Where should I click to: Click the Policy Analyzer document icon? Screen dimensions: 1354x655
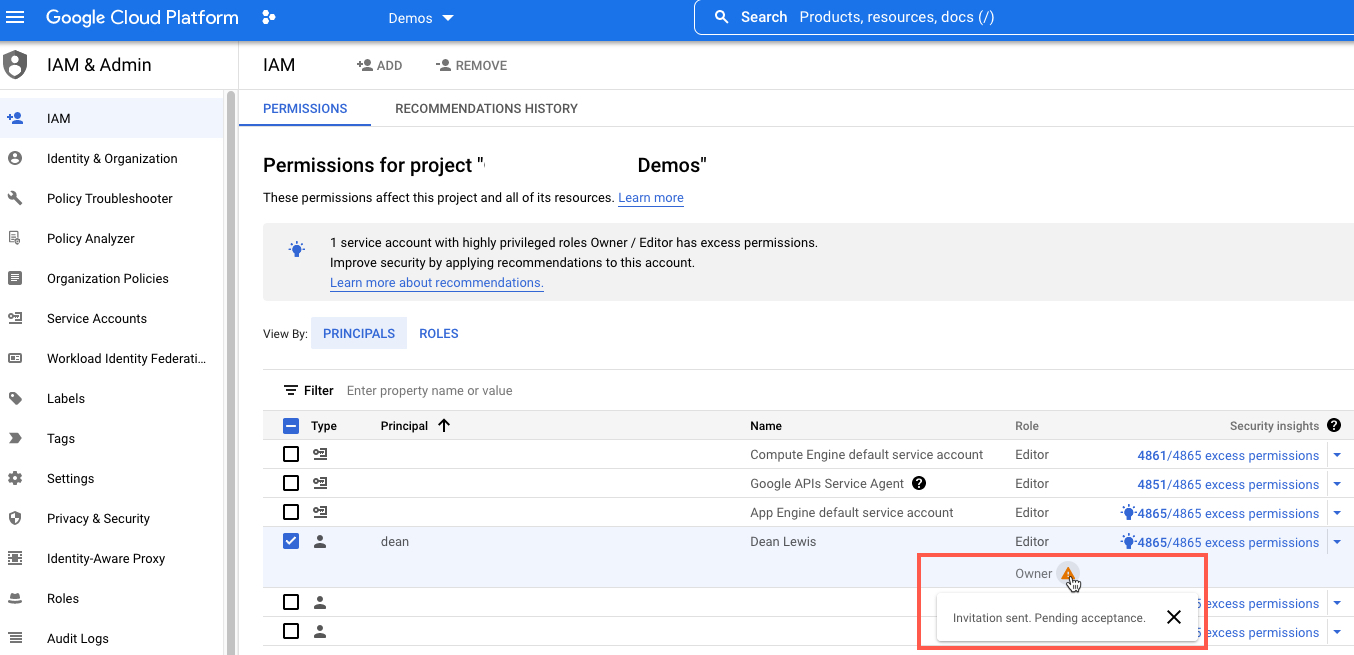[x=15, y=238]
